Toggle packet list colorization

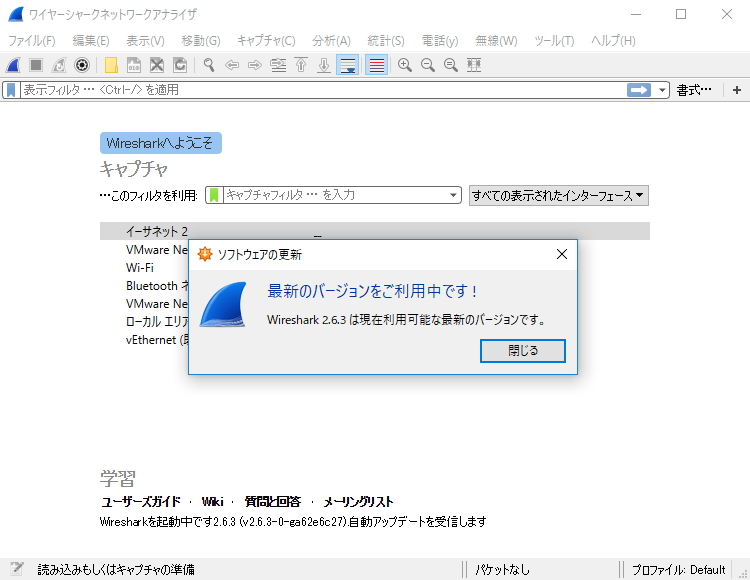(x=376, y=65)
